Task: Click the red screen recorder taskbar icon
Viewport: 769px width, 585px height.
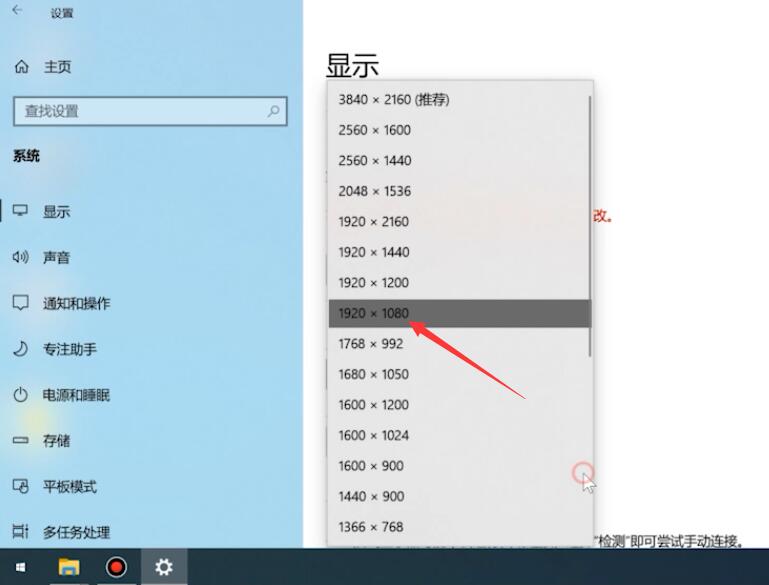Action: 116,567
